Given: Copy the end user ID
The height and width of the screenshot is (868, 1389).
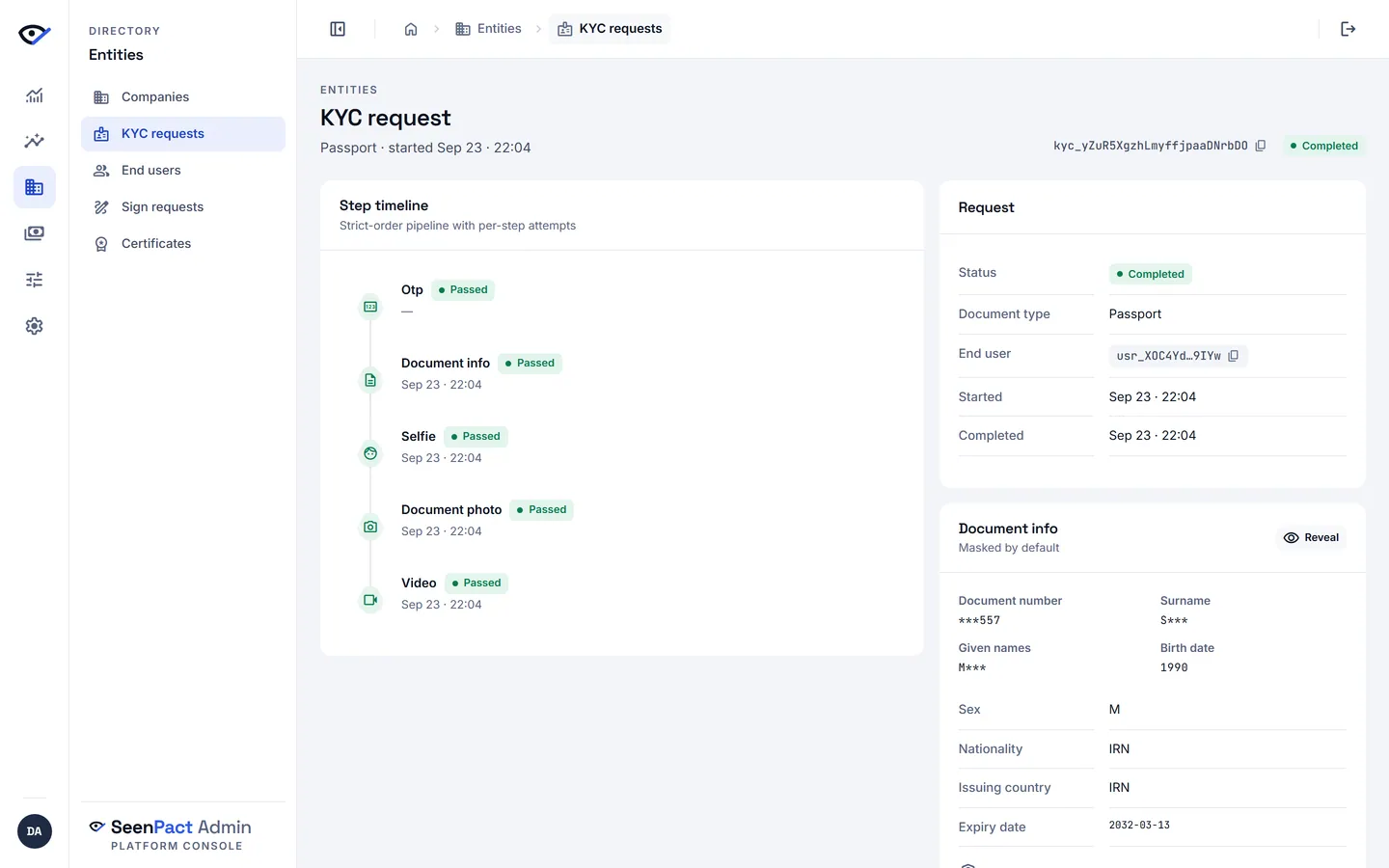Looking at the screenshot, I should tap(1234, 356).
